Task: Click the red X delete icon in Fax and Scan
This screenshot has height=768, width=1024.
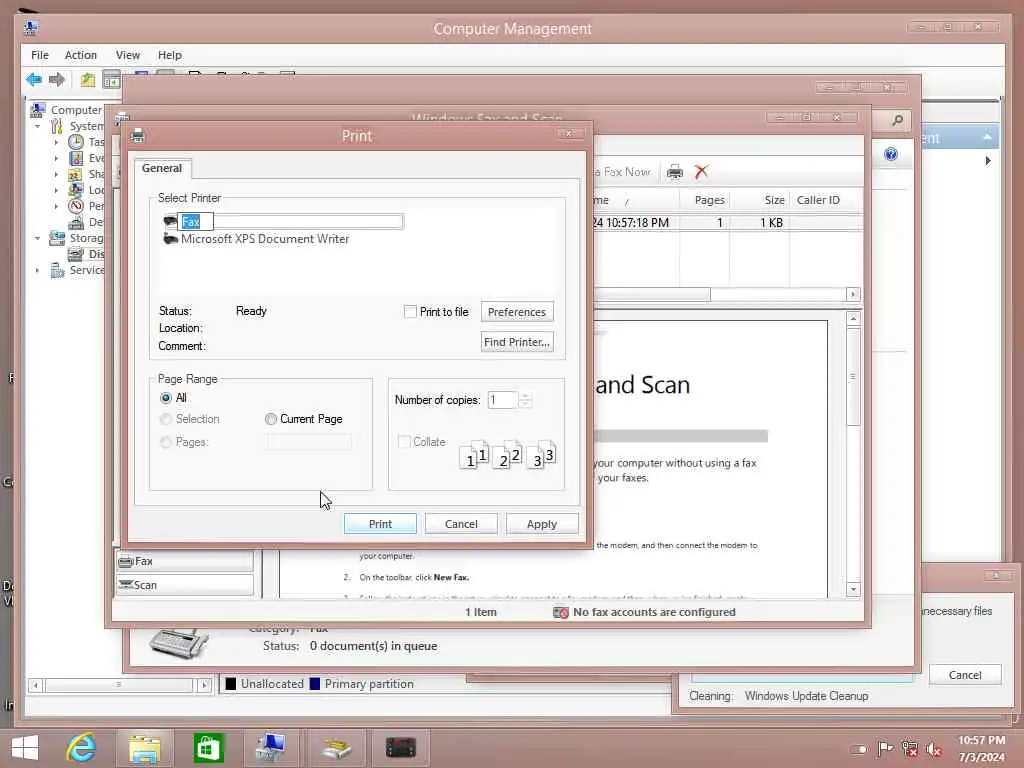Action: pos(701,172)
